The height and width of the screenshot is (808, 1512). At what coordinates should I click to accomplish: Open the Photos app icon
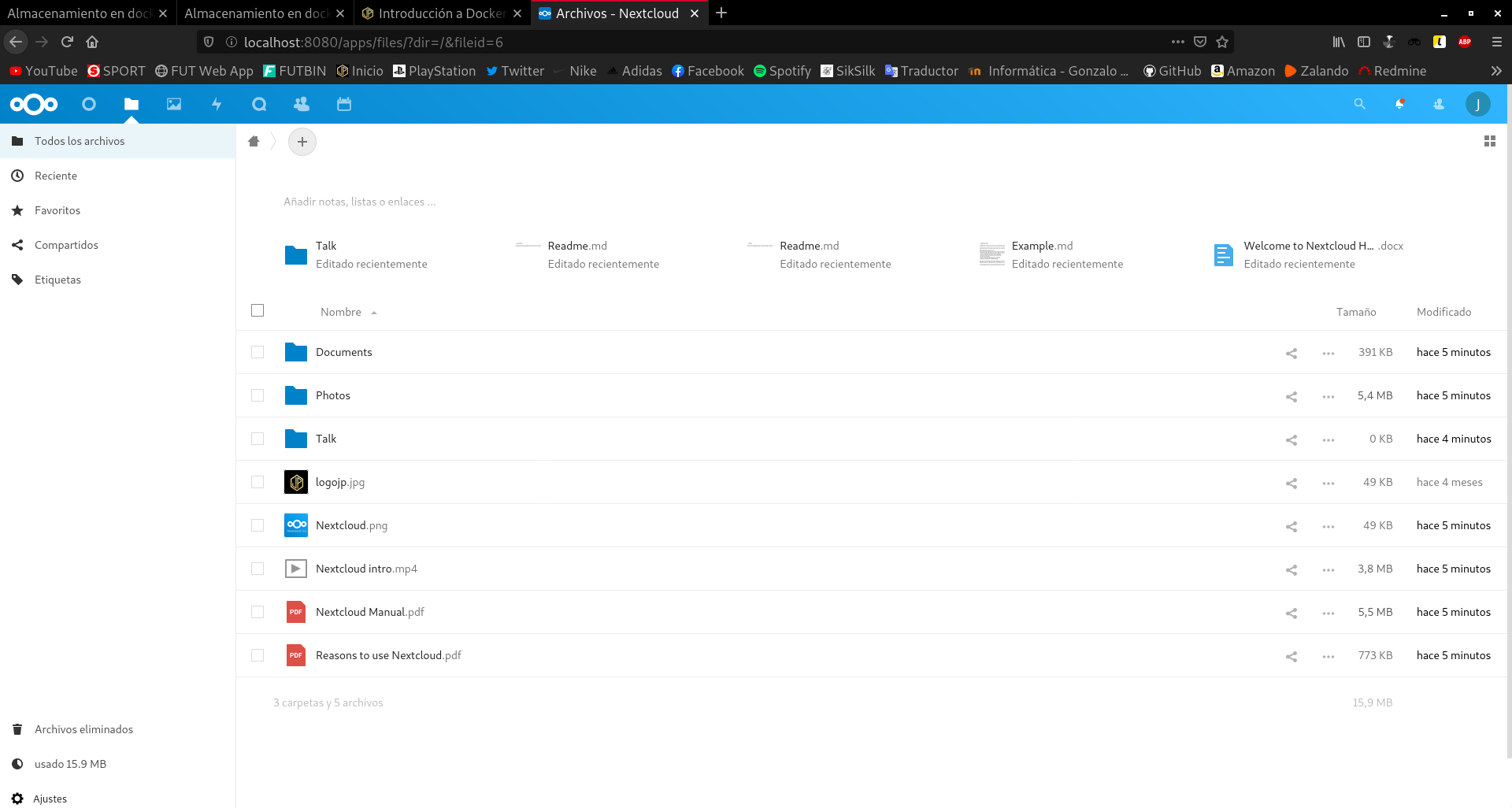point(174,104)
